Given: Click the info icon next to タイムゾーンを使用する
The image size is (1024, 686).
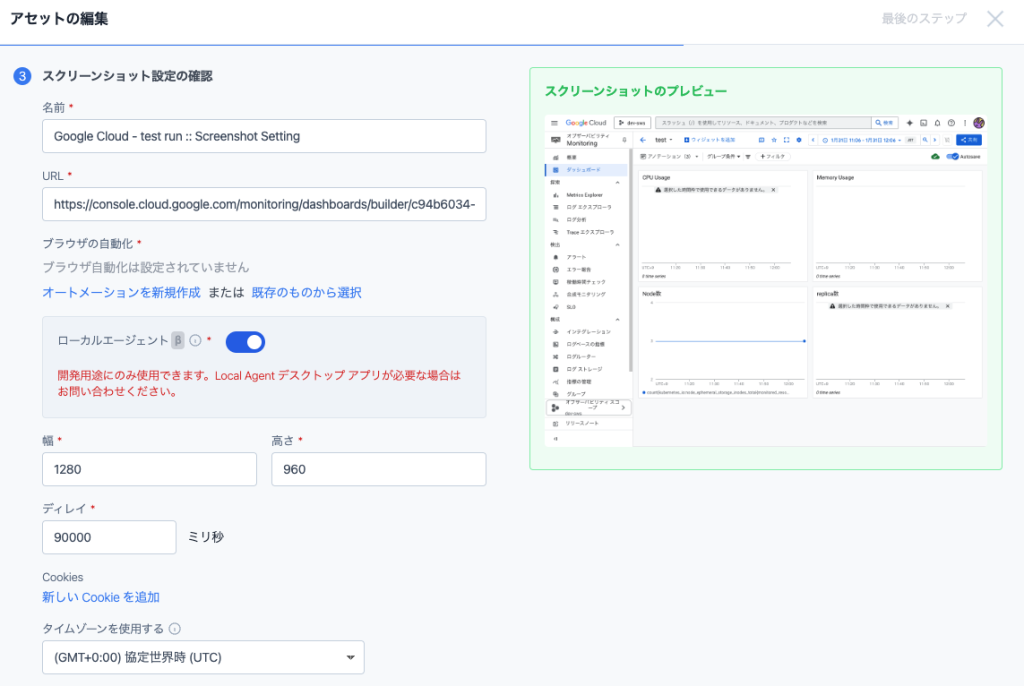Looking at the screenshot, I should coord(174,629).
